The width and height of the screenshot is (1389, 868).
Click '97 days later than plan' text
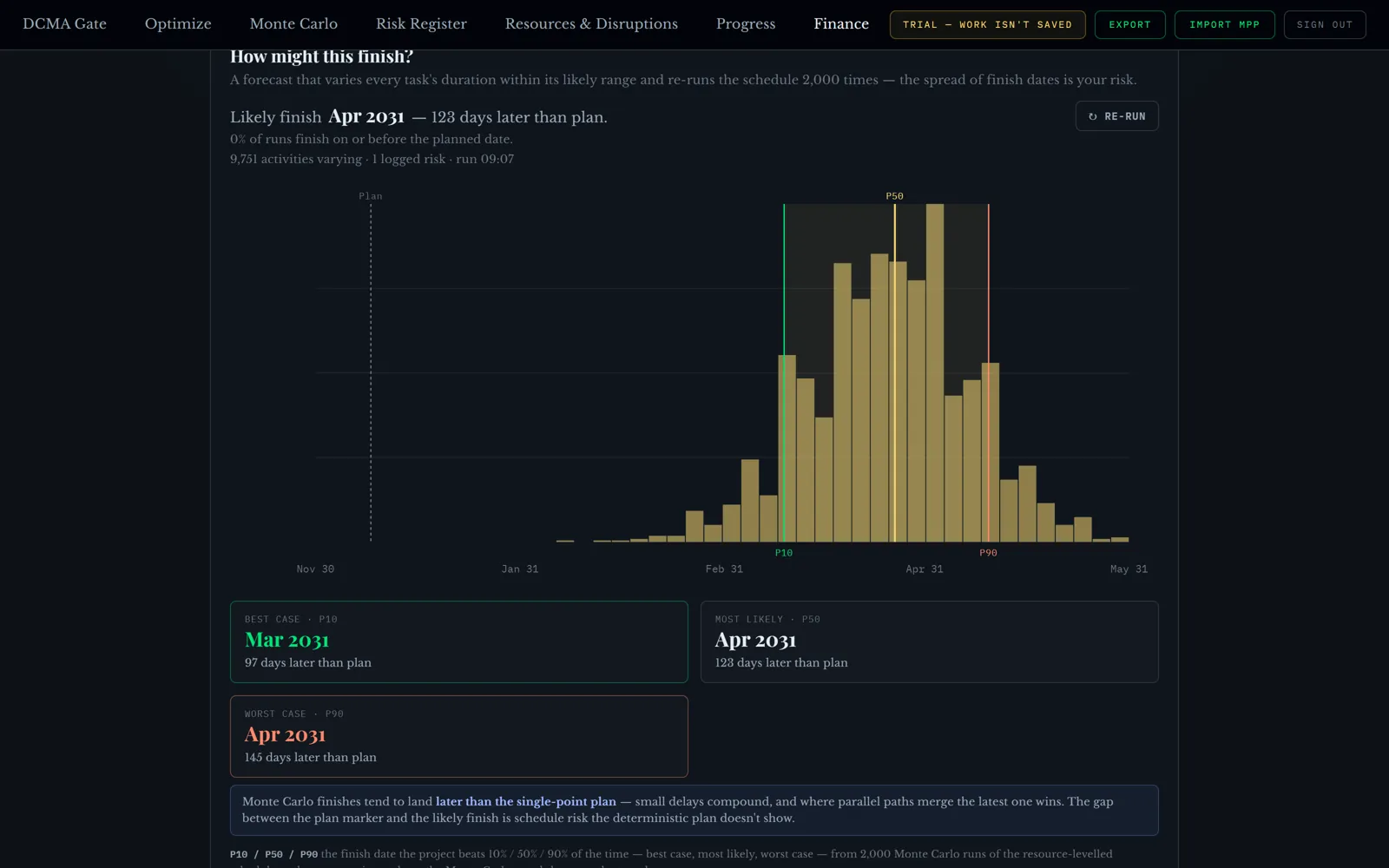tap(308, 662)
